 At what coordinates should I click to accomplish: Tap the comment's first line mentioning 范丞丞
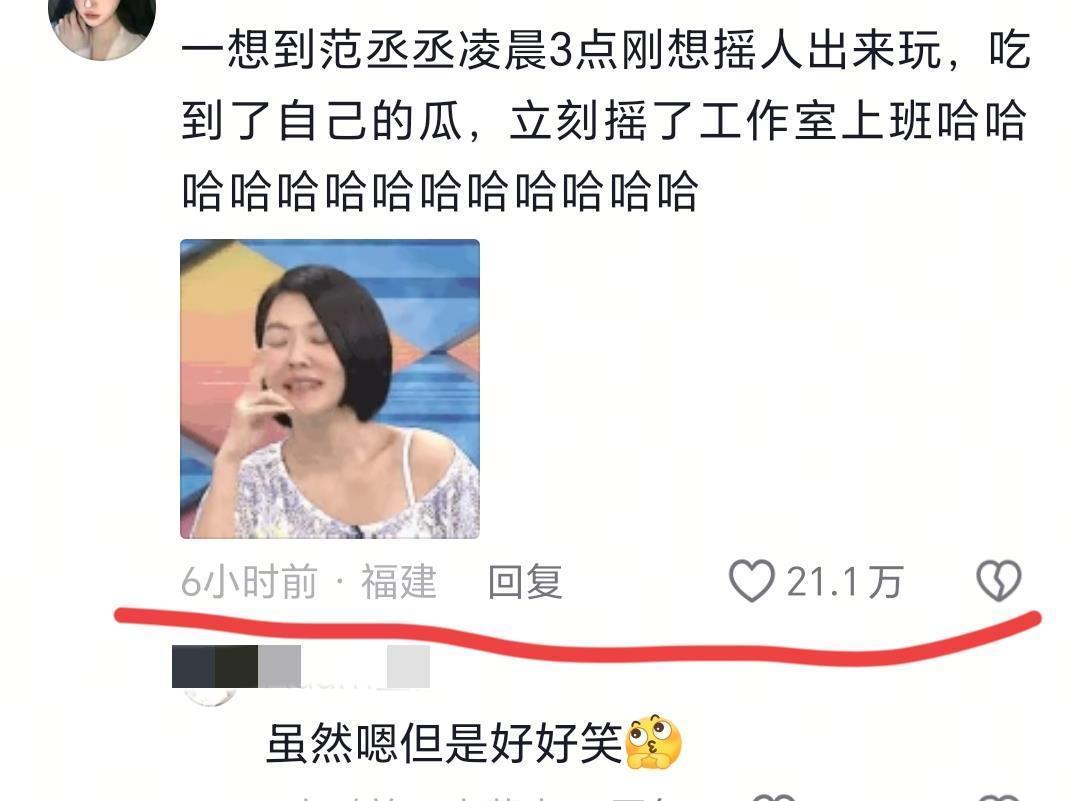click(x=606, y=50)
